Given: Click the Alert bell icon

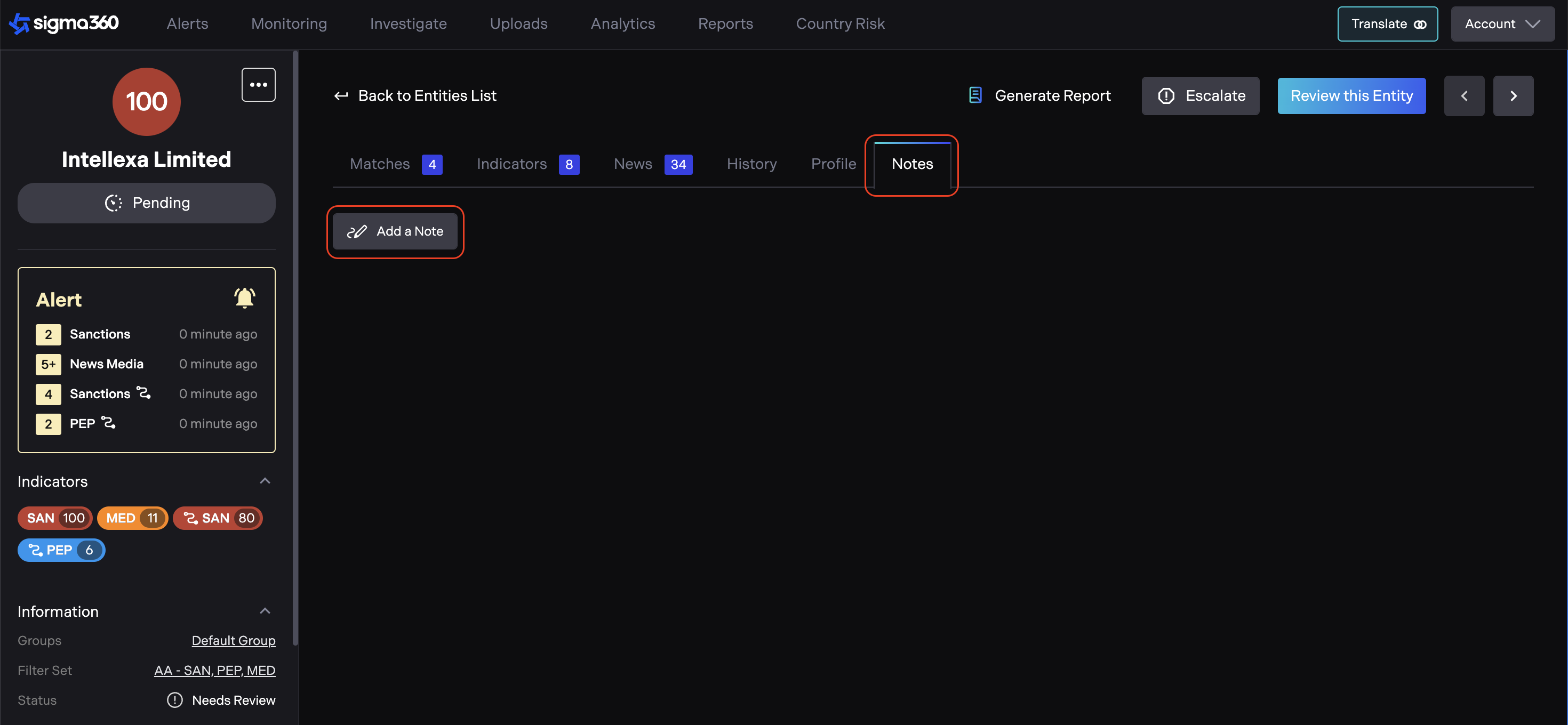Looking at the screenshot, I should 244,298.
